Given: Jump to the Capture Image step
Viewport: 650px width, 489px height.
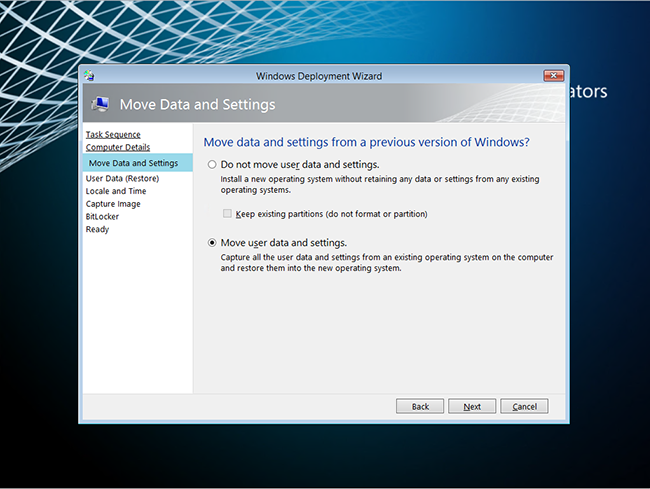Looking at the screenshot, I should point(113,204).
